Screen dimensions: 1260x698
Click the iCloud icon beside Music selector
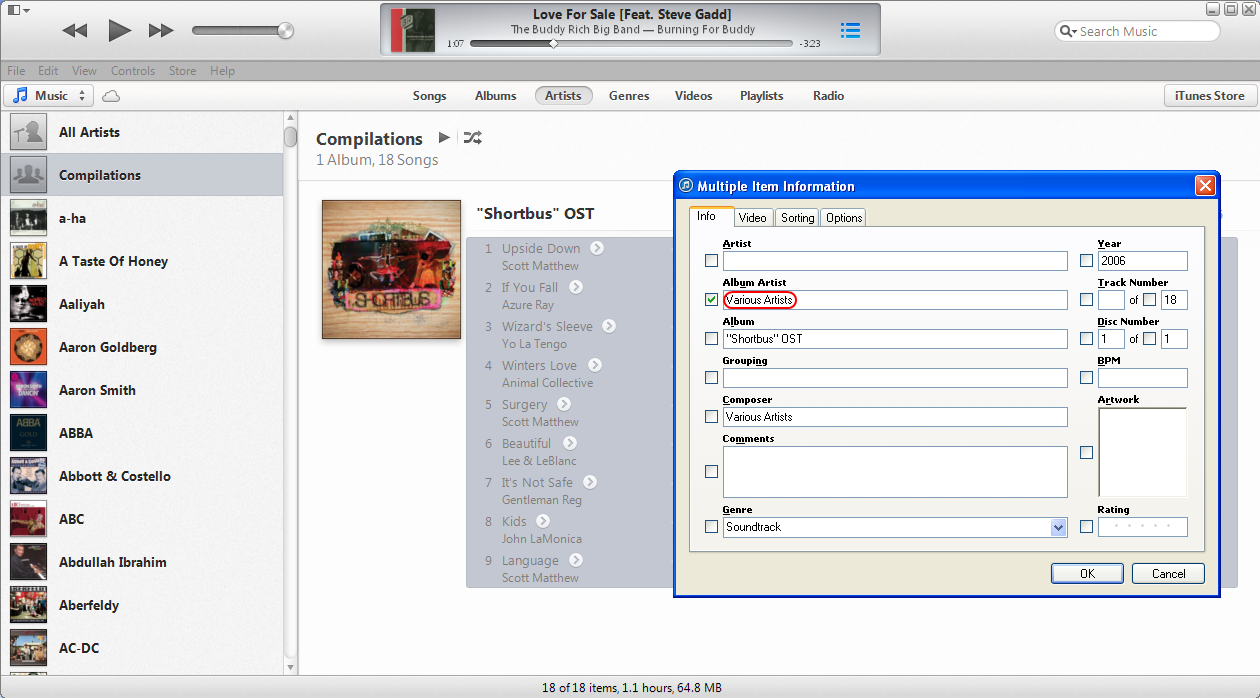(111, 96)
